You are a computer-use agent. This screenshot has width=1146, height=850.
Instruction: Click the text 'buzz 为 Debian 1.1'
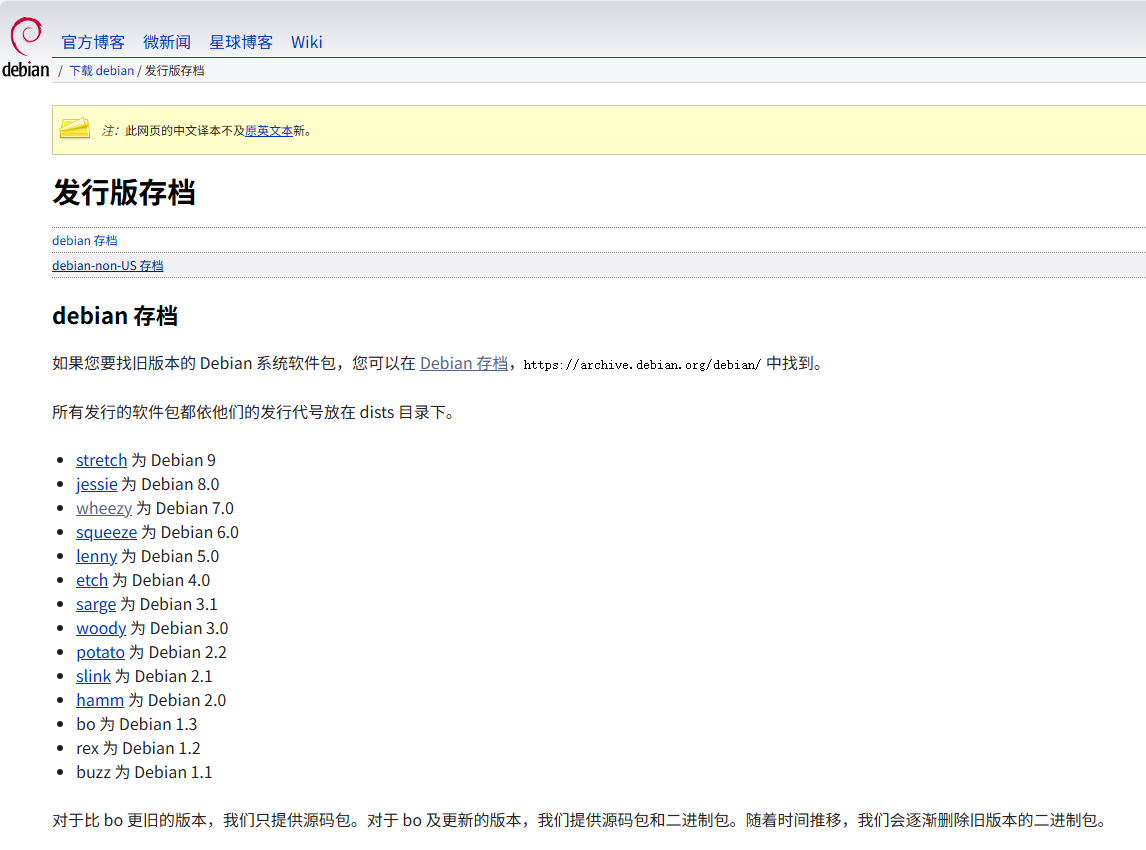click(x=144, y=773)
